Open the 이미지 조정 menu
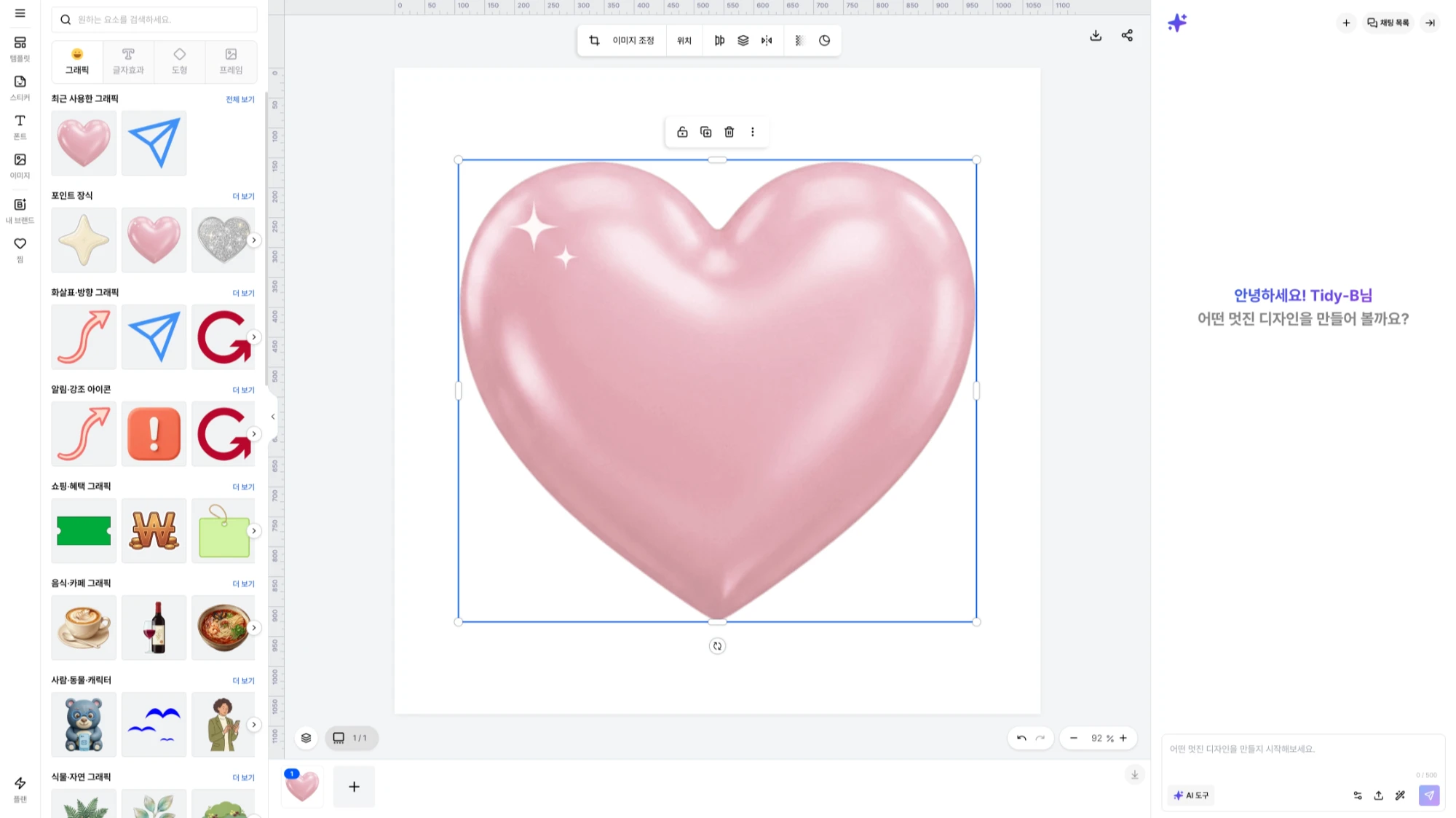The width and height of the screenshot is (1456, 818). point(633,41)
